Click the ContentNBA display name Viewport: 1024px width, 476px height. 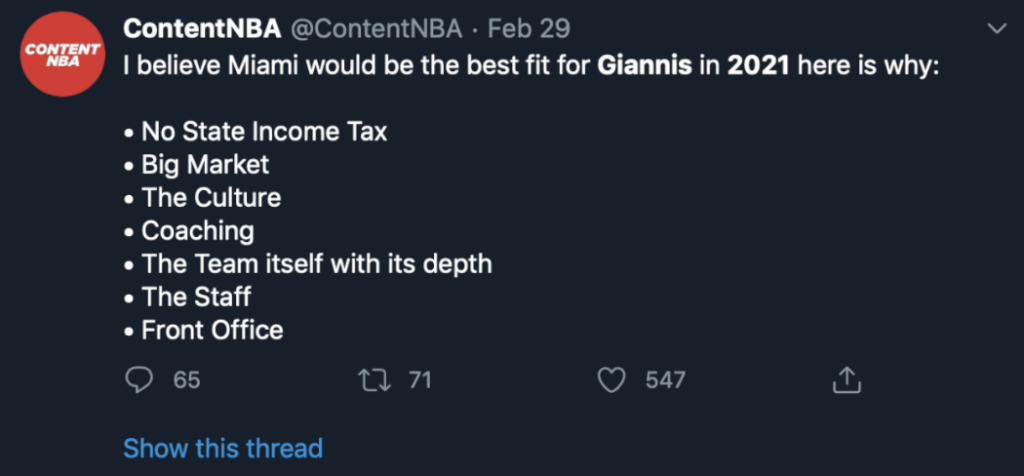[x=202, y=29]
